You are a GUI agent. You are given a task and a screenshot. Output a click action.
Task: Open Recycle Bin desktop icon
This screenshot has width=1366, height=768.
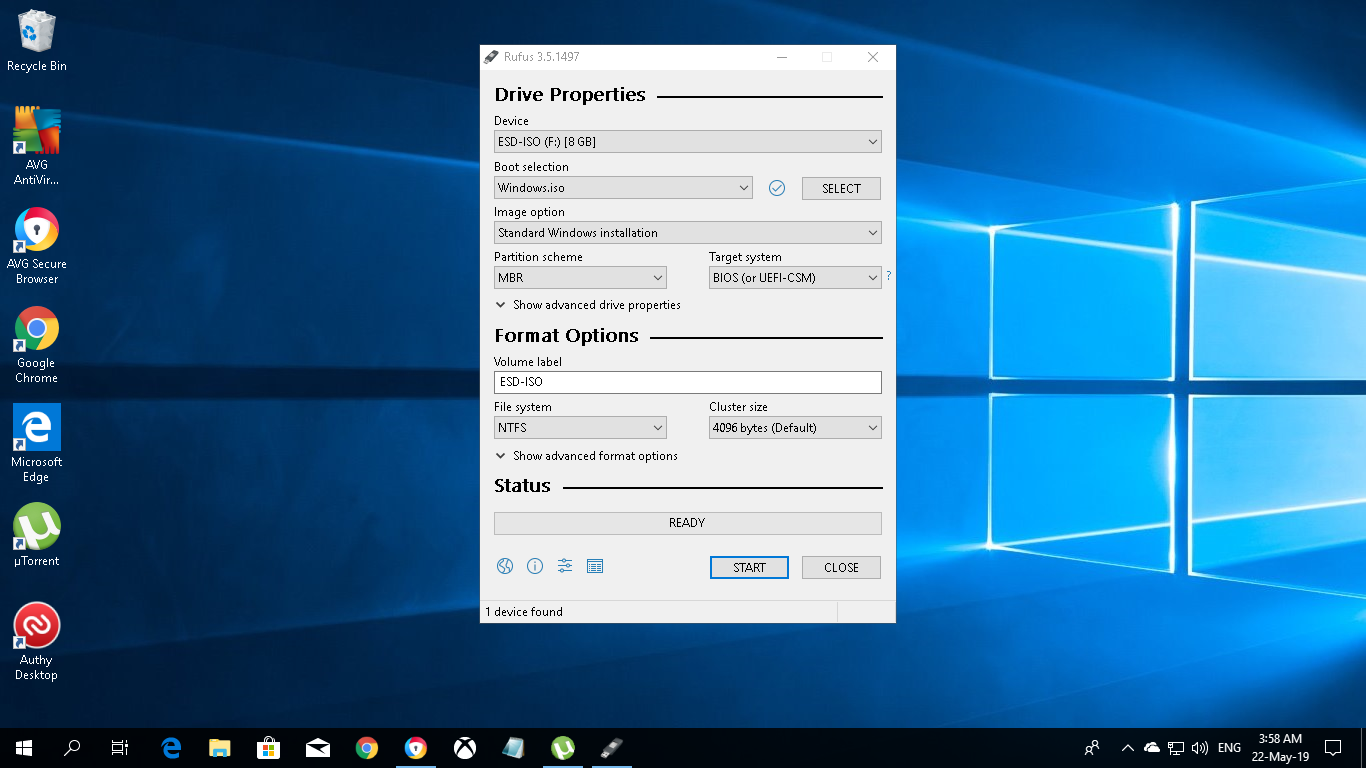click(x=37, y=41)
